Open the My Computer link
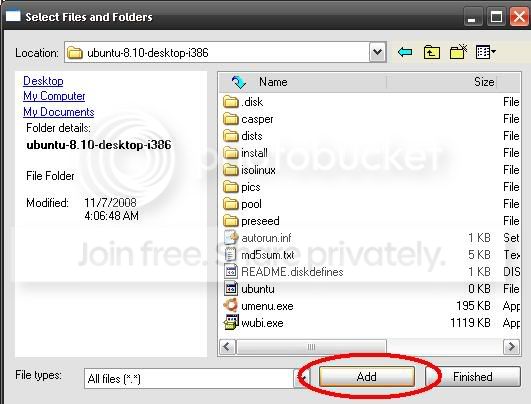This screenshot has height=404, width=531. click(x=54, y=96)
